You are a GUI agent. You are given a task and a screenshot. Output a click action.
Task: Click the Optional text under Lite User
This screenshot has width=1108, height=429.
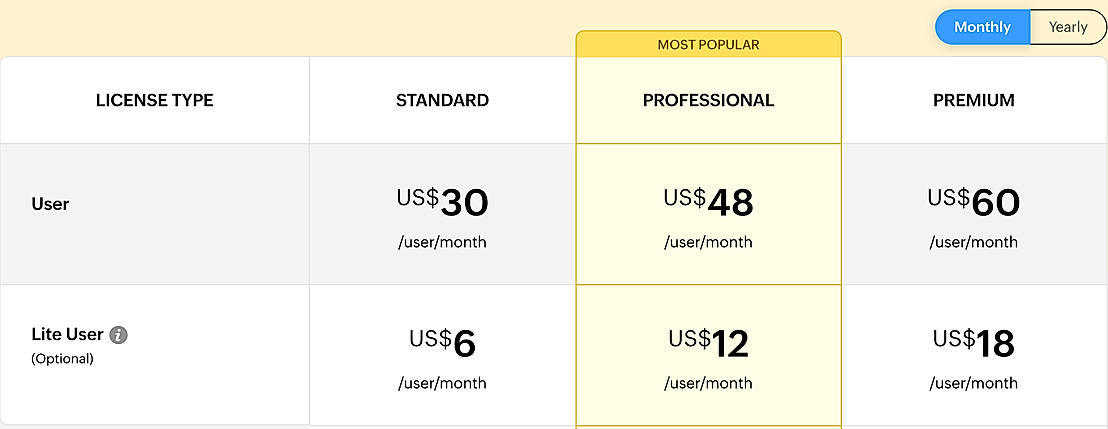62,358
